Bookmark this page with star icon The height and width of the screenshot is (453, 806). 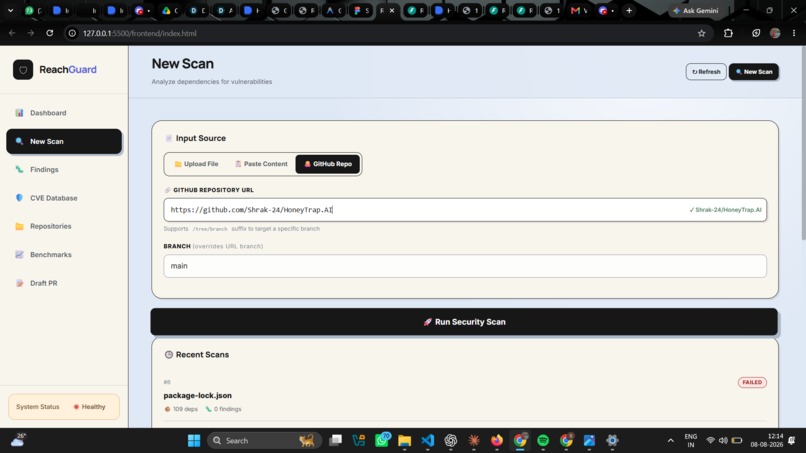tap(702, 33)
